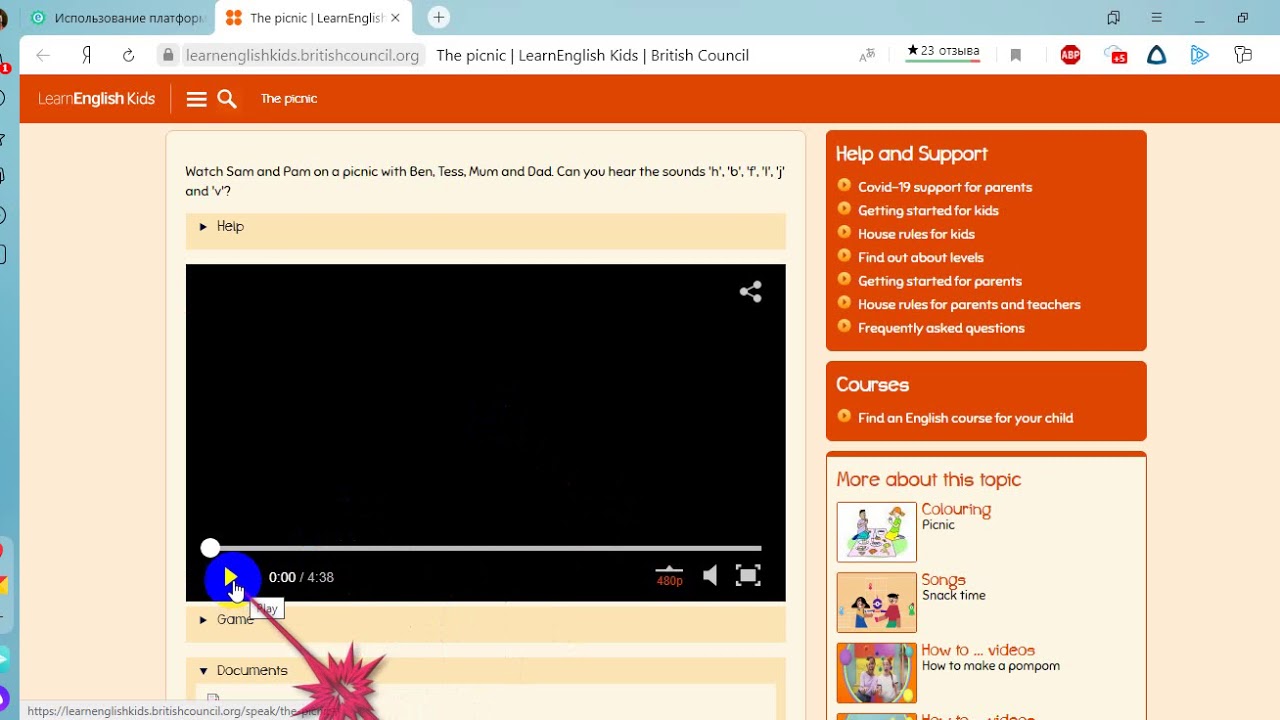The width and height of the screenshot is (1280, 720).
Task: Click the lock icon in address bar
Action: pyautogui.click(x=168, y=56)
